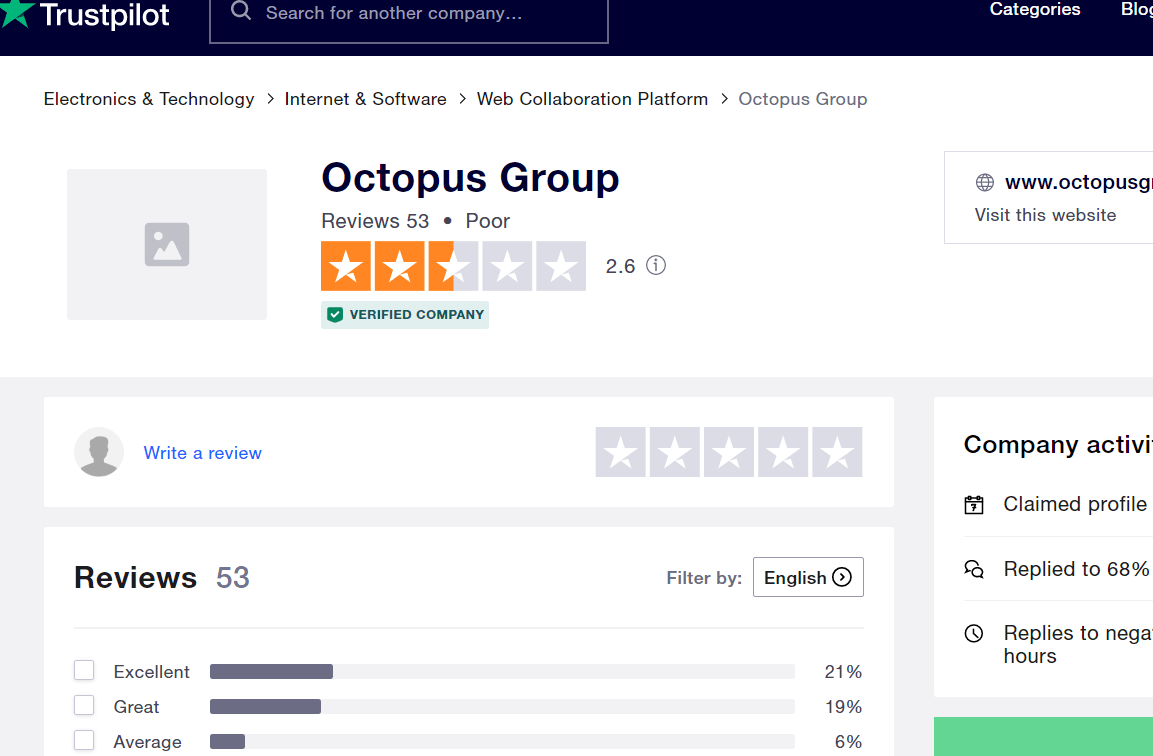This screenshot has width=1153, height=756.
Task: Click the globe icon beside website URL
Action: [x=985, y=182]
